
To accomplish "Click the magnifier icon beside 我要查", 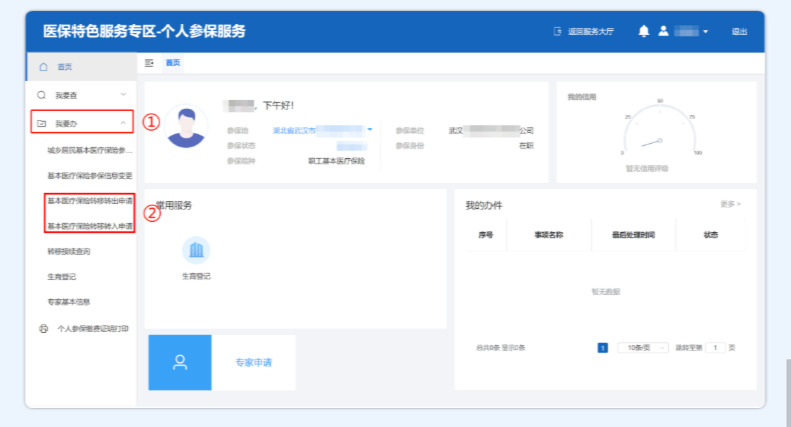I will pos(41,95).
